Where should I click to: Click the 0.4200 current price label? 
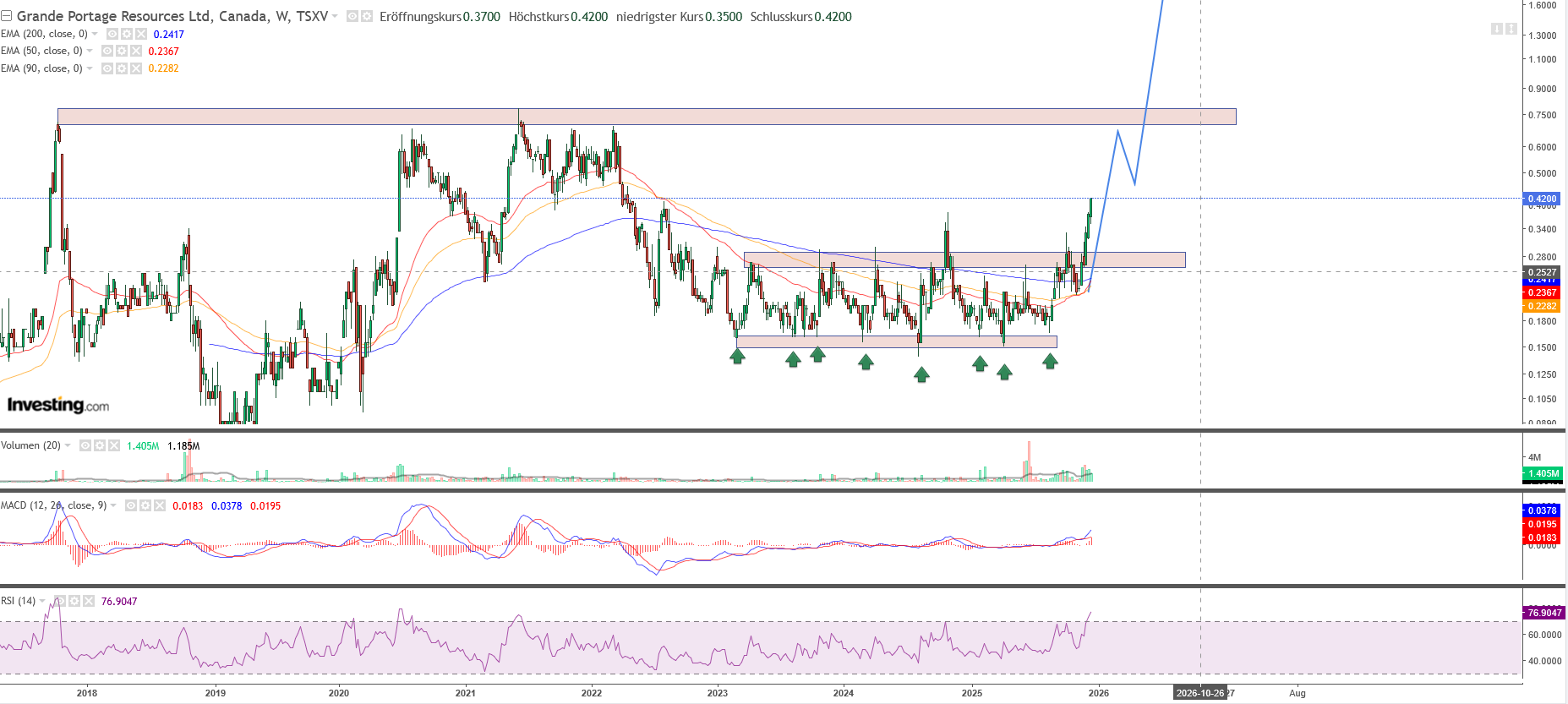[1542, 199]
